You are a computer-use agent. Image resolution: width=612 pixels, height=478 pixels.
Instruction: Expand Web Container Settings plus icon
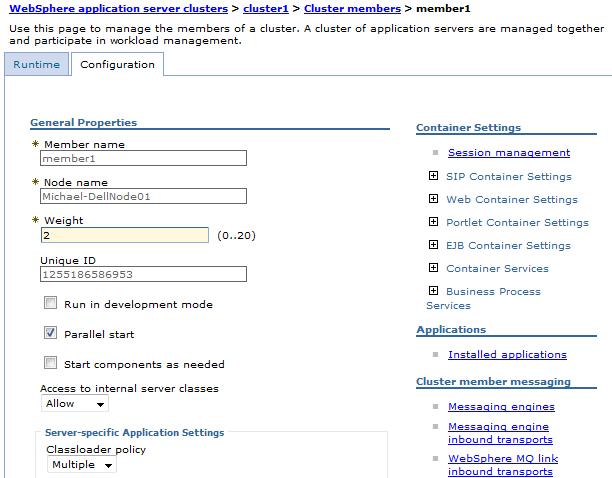(433, 199)
